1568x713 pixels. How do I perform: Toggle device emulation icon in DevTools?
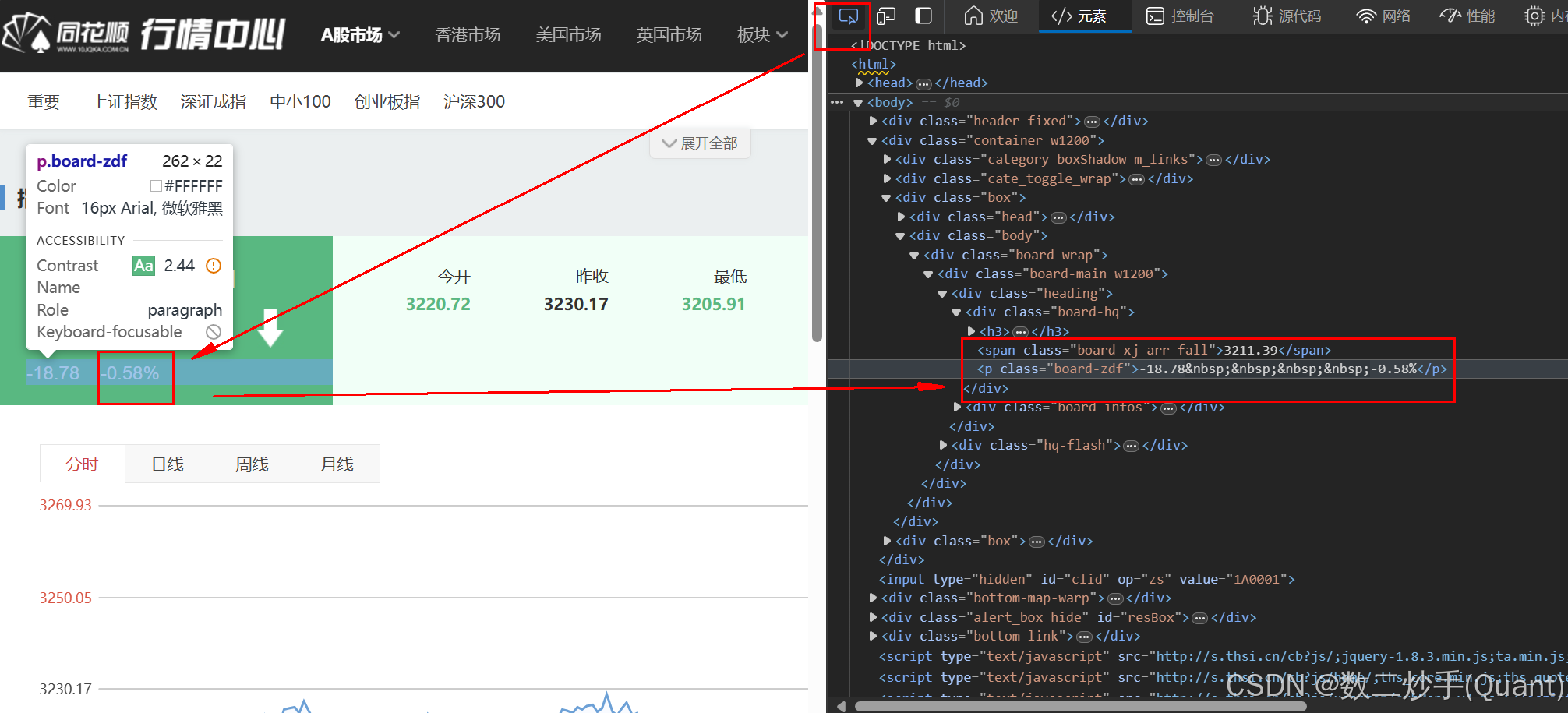(886, 16)
